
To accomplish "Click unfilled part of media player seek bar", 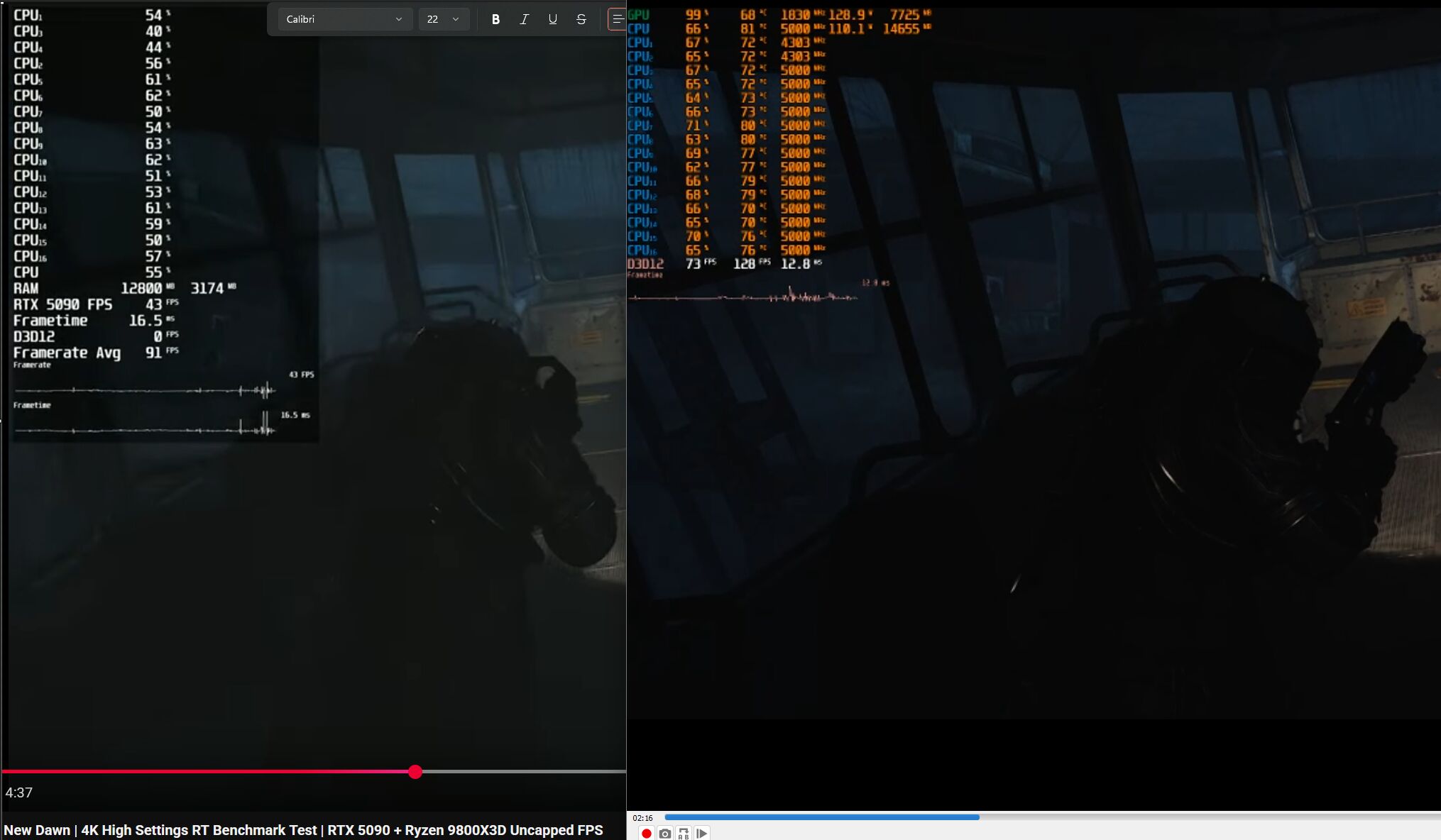I will tap(1207, 817).
